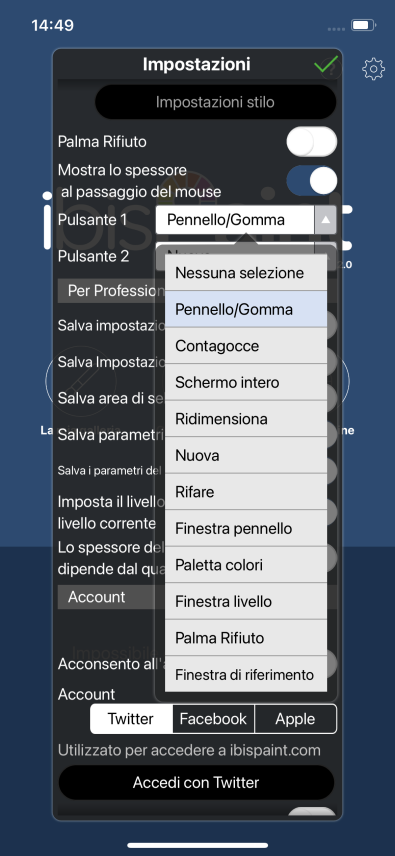Pick Paletta colori from the list

246,565
